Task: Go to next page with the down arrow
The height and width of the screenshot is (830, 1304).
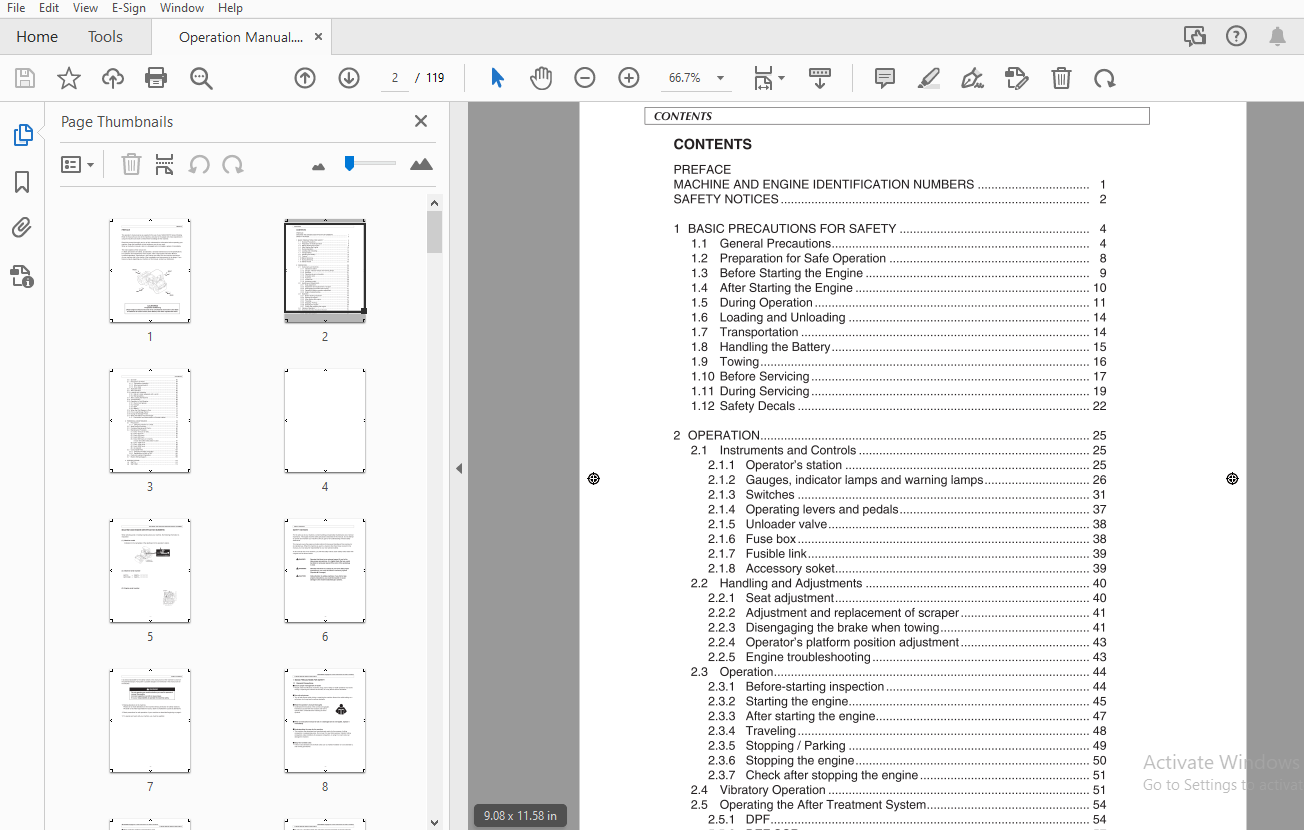Action: [349, 78]
